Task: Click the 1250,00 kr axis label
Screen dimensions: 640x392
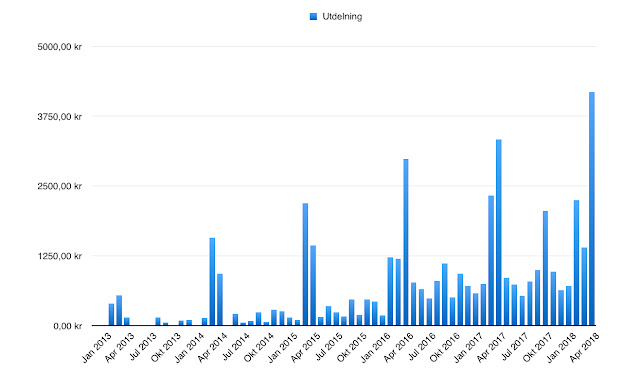Action: click(x=60, y=256)
